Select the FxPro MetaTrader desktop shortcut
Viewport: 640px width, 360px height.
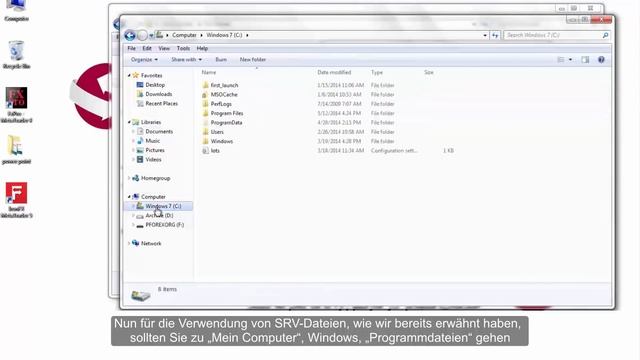point(16,105)
